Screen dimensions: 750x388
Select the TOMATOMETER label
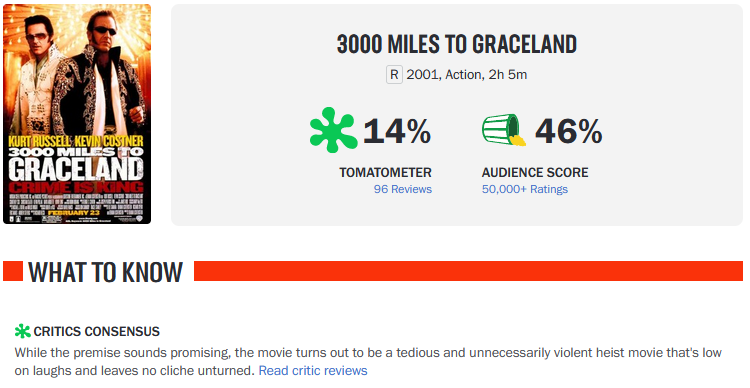point(386,172)
